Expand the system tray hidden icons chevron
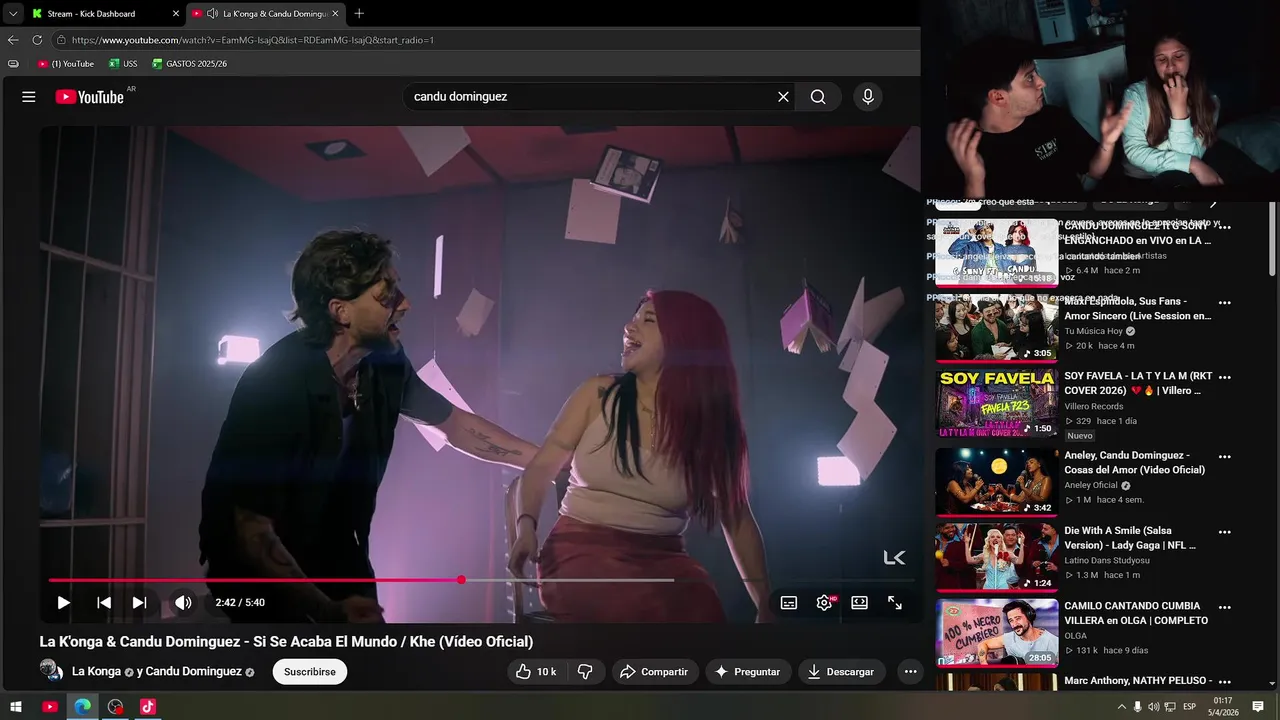The width and height of the screenshot is (1280, 720). 1121,707
